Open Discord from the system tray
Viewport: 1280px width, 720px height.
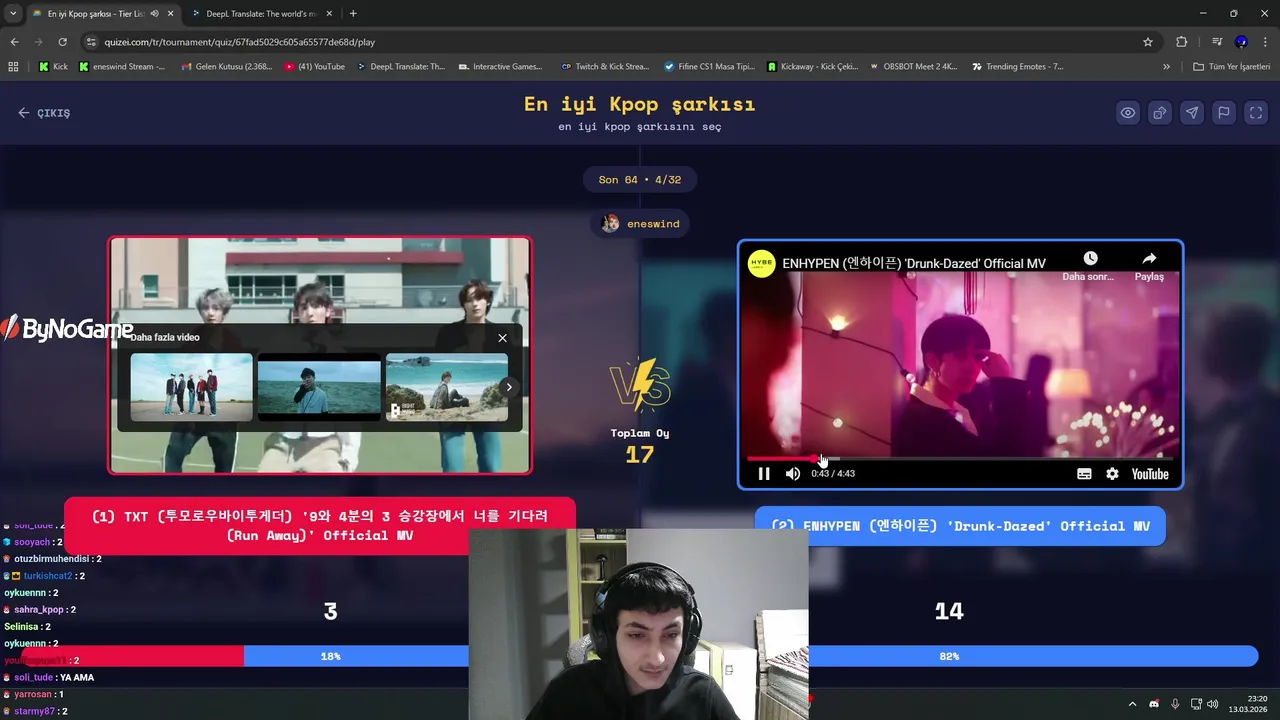pyautogui.click(x=1154, y=704)
